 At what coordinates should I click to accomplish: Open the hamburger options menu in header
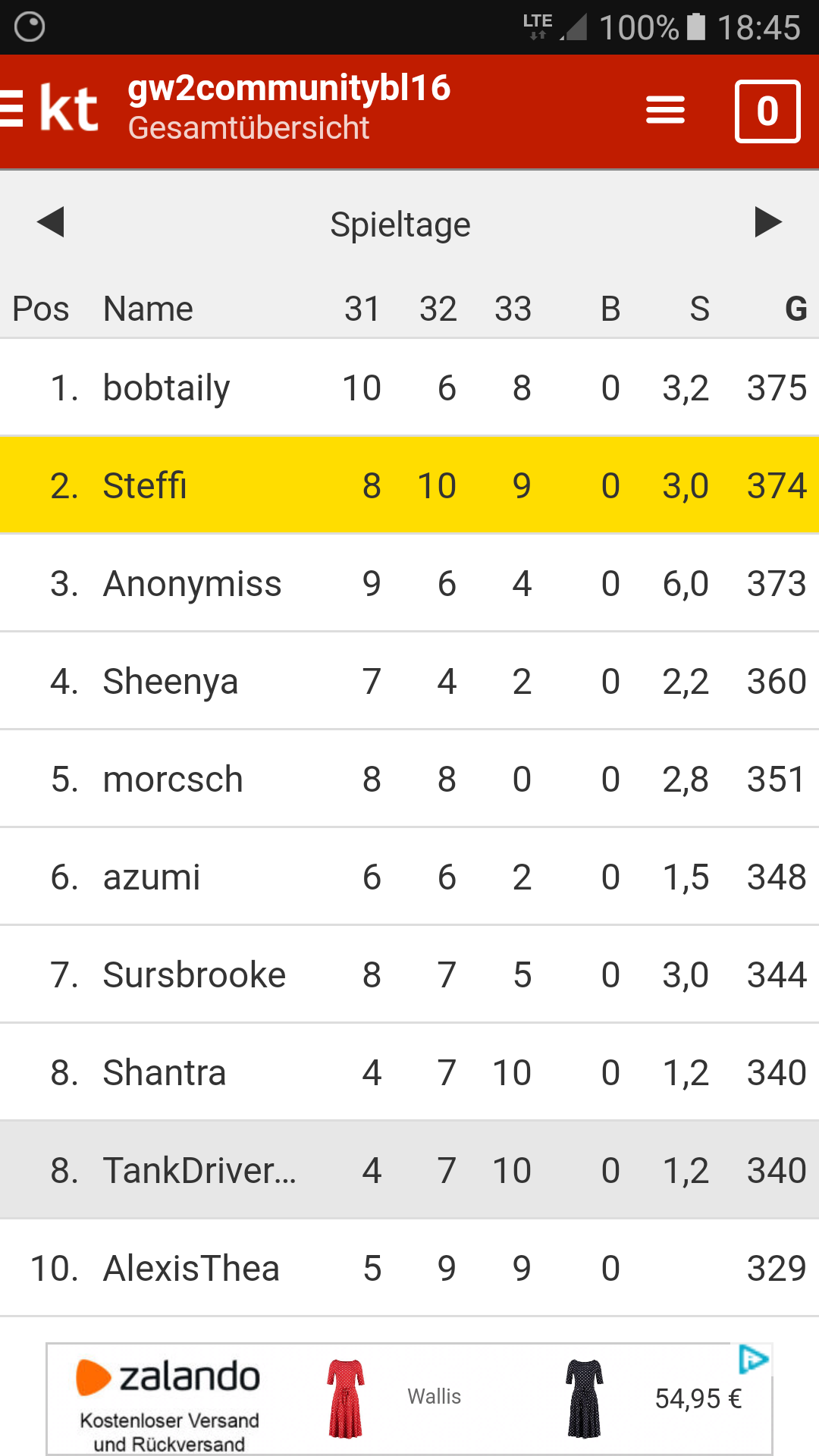[665, 111]
